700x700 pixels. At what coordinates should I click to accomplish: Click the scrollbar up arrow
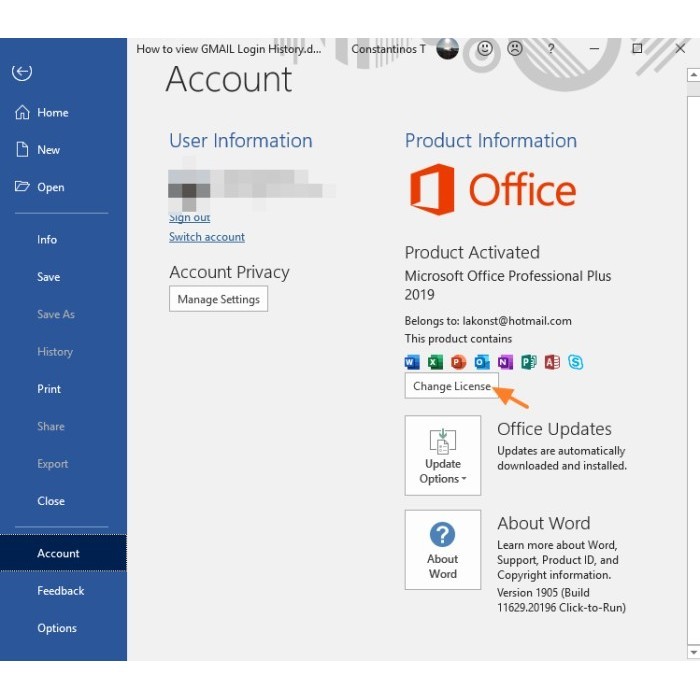[x=693, y=75]
